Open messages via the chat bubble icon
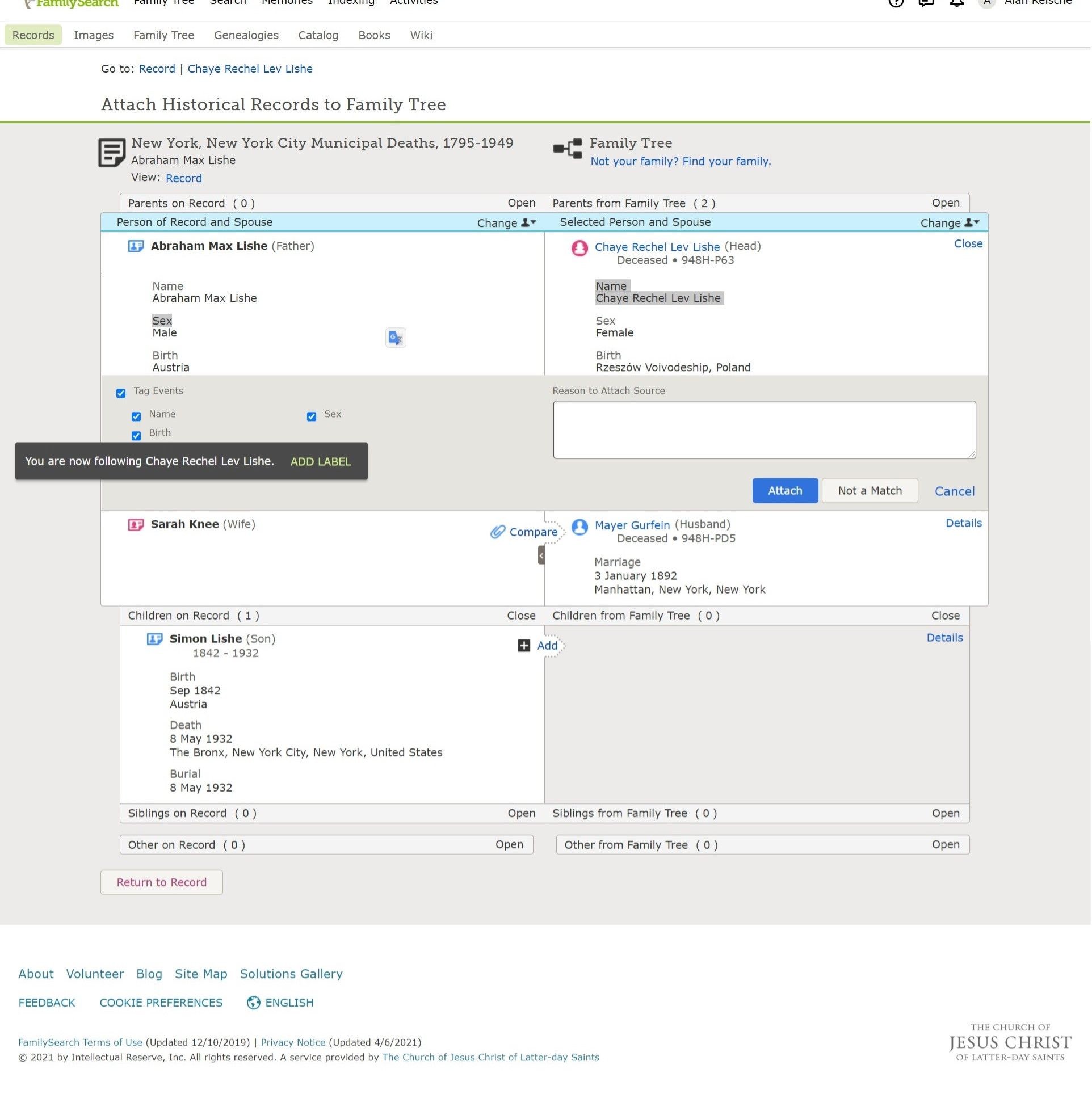This screenshot has width=1092, height=1107. (926, 2)
